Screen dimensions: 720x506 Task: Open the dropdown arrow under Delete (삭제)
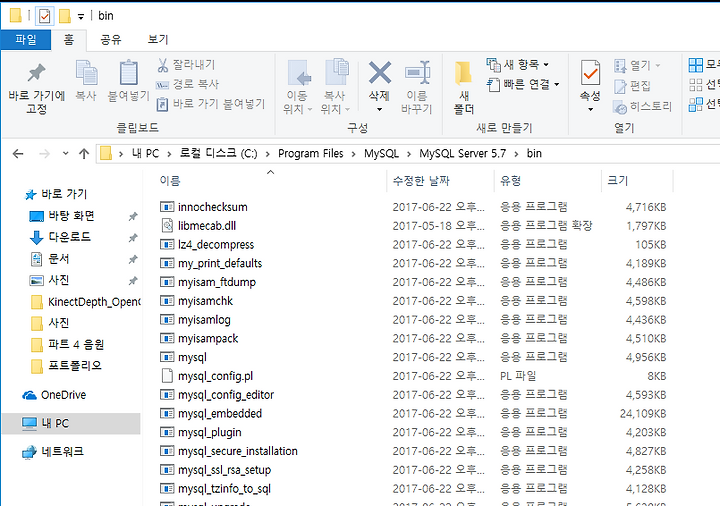pos(380,109)
